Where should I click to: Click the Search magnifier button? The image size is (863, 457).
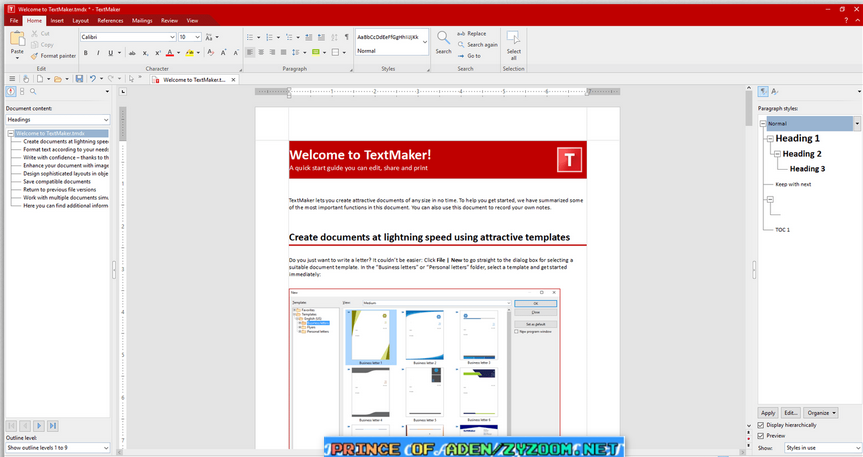[443, 42]
